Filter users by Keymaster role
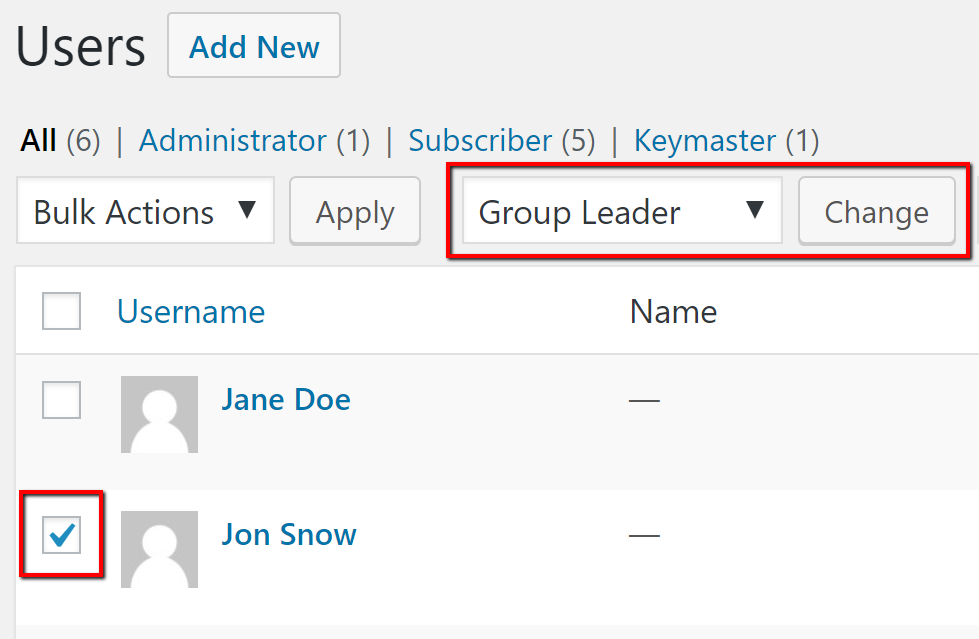 (705, 141)
